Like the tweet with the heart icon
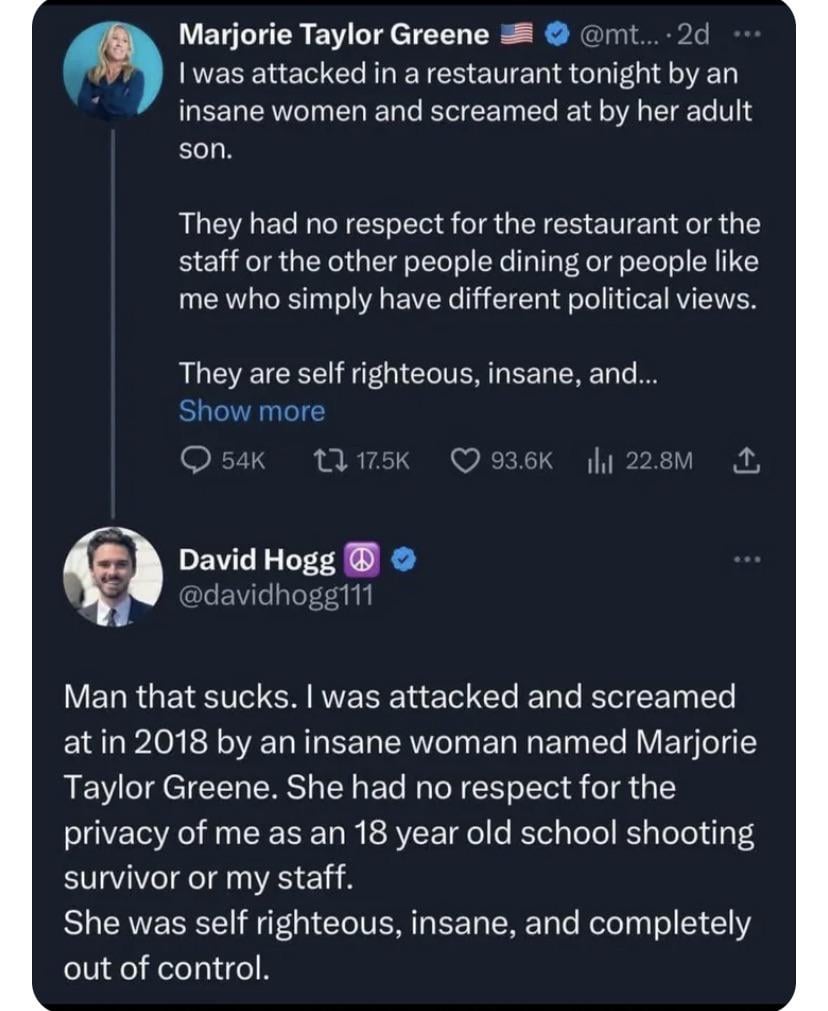 (x=465, y=459)
